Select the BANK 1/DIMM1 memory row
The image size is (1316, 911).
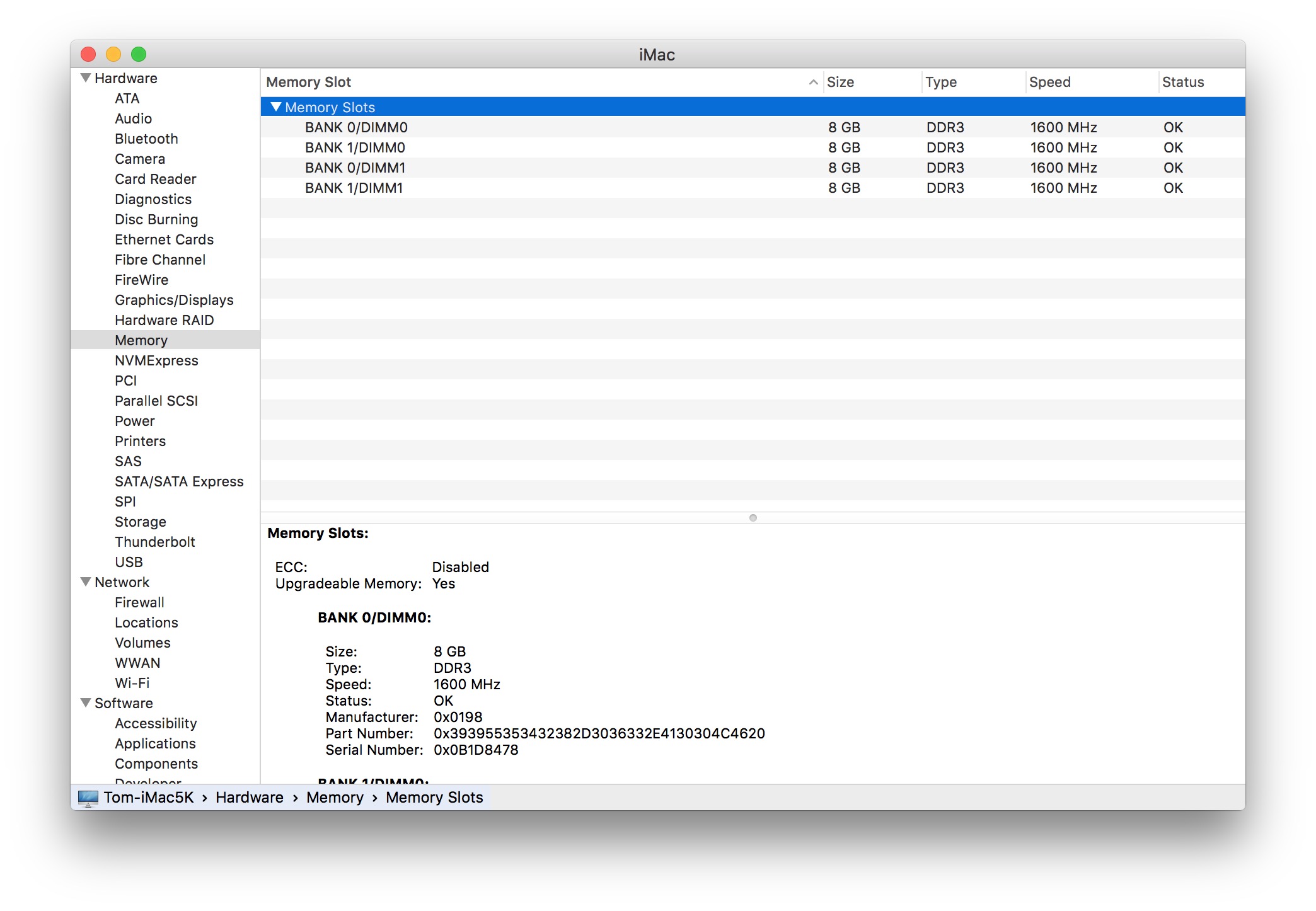(x=356, y=187)
